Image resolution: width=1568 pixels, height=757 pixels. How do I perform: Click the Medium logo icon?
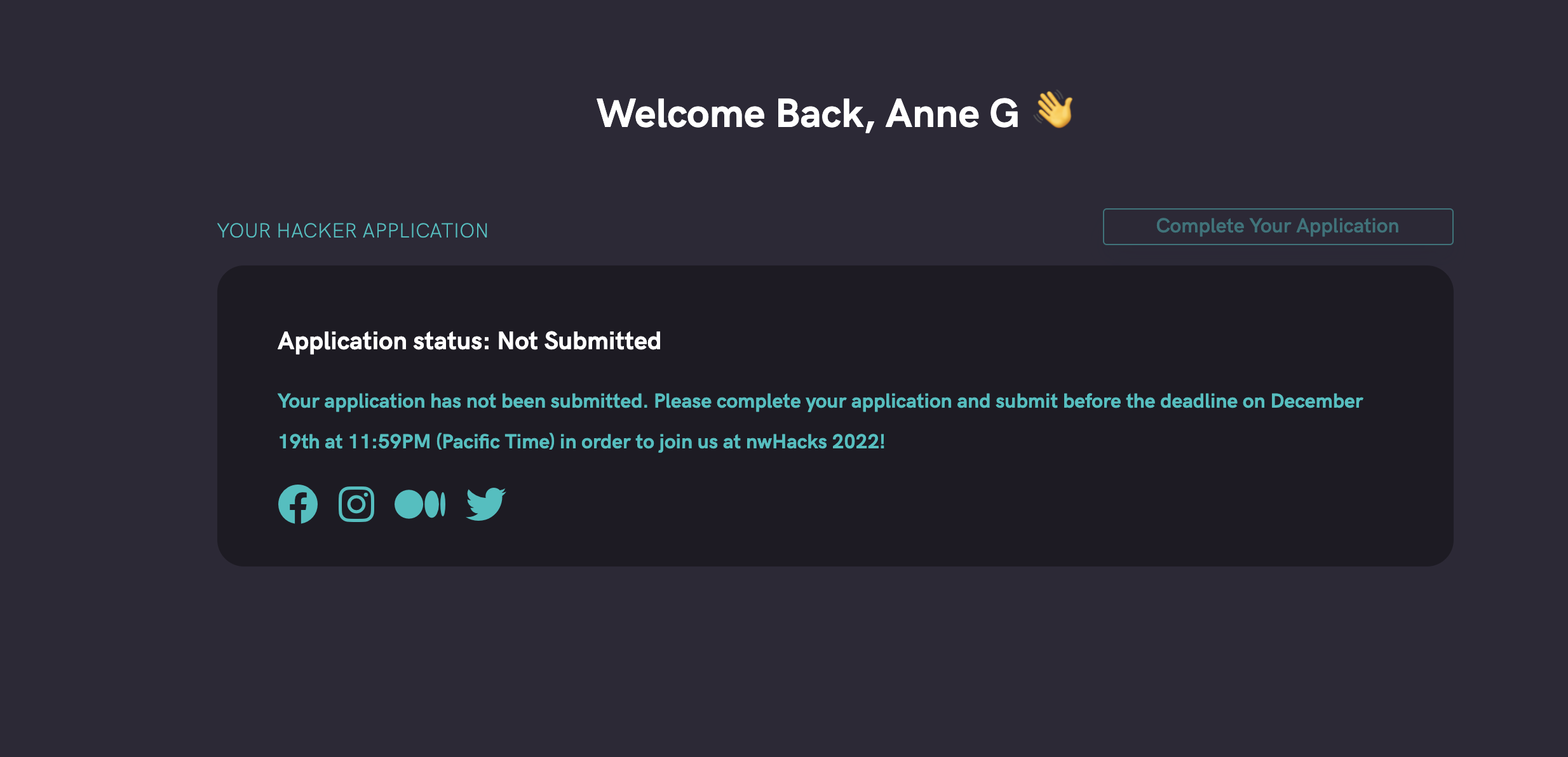420,504
